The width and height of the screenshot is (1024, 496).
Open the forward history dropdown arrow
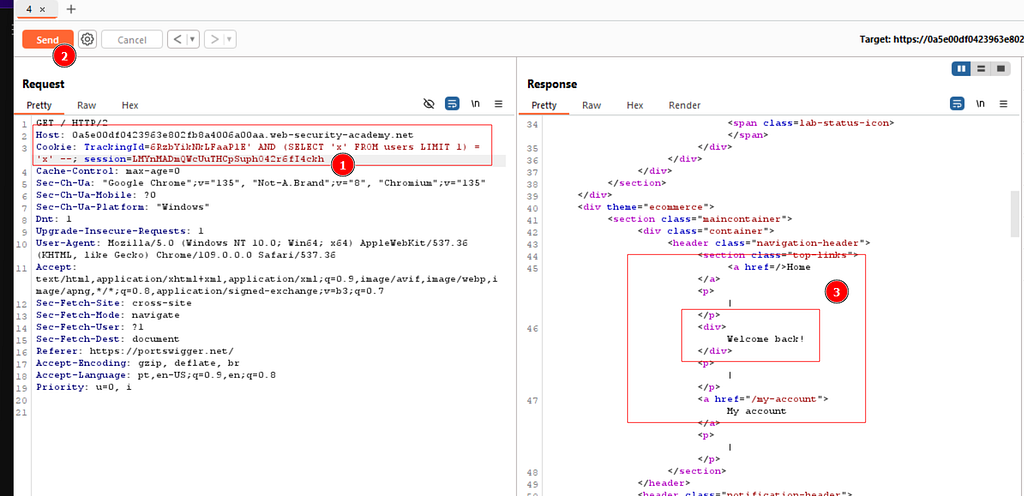click(229, 40)
